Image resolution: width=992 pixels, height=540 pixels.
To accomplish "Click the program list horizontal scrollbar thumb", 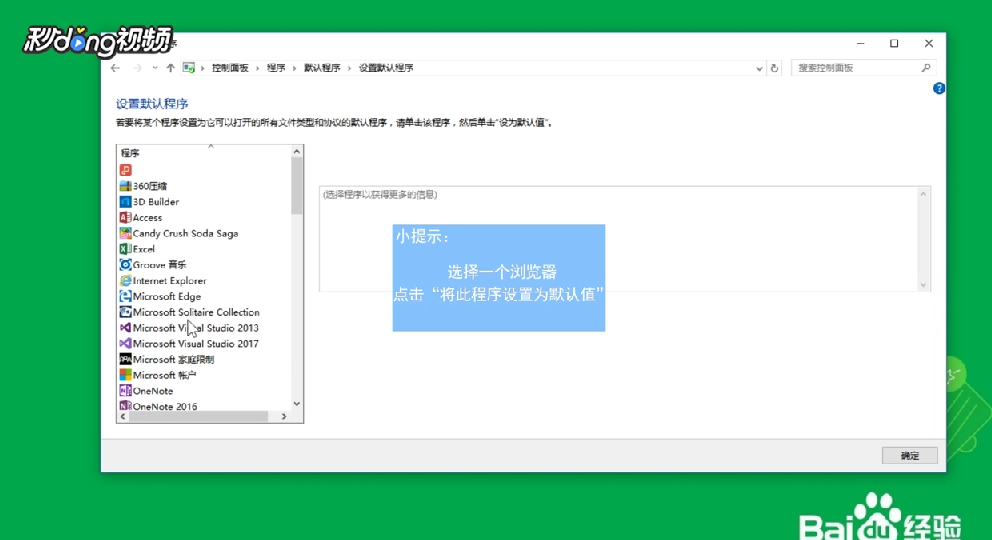I will (199, 417).
